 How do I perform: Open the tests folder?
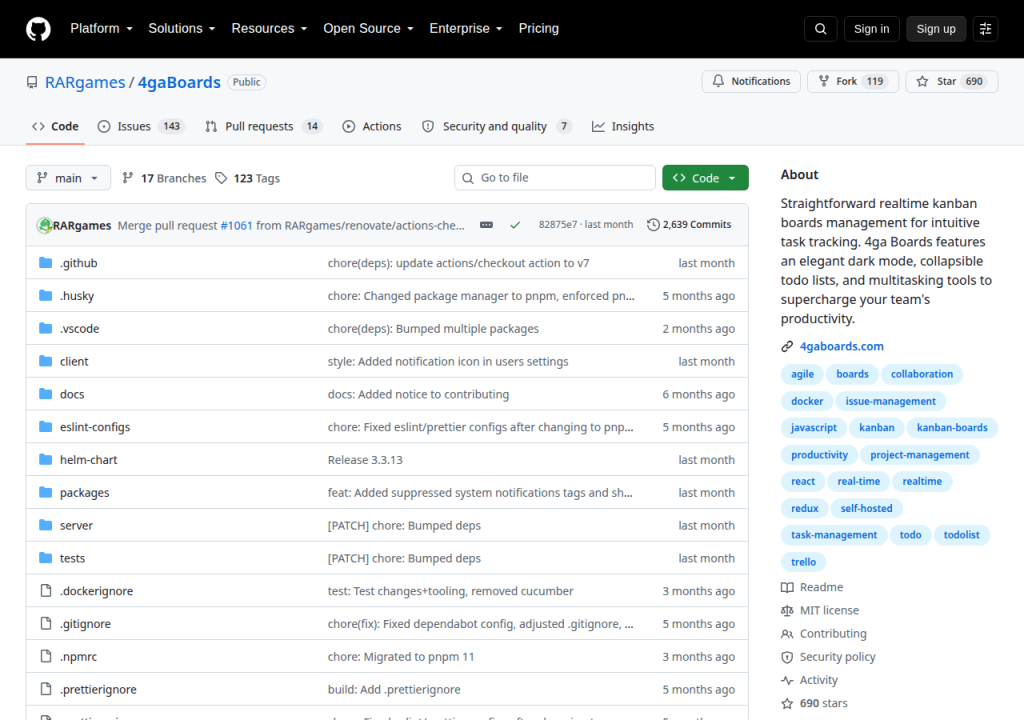click(72, 559)
